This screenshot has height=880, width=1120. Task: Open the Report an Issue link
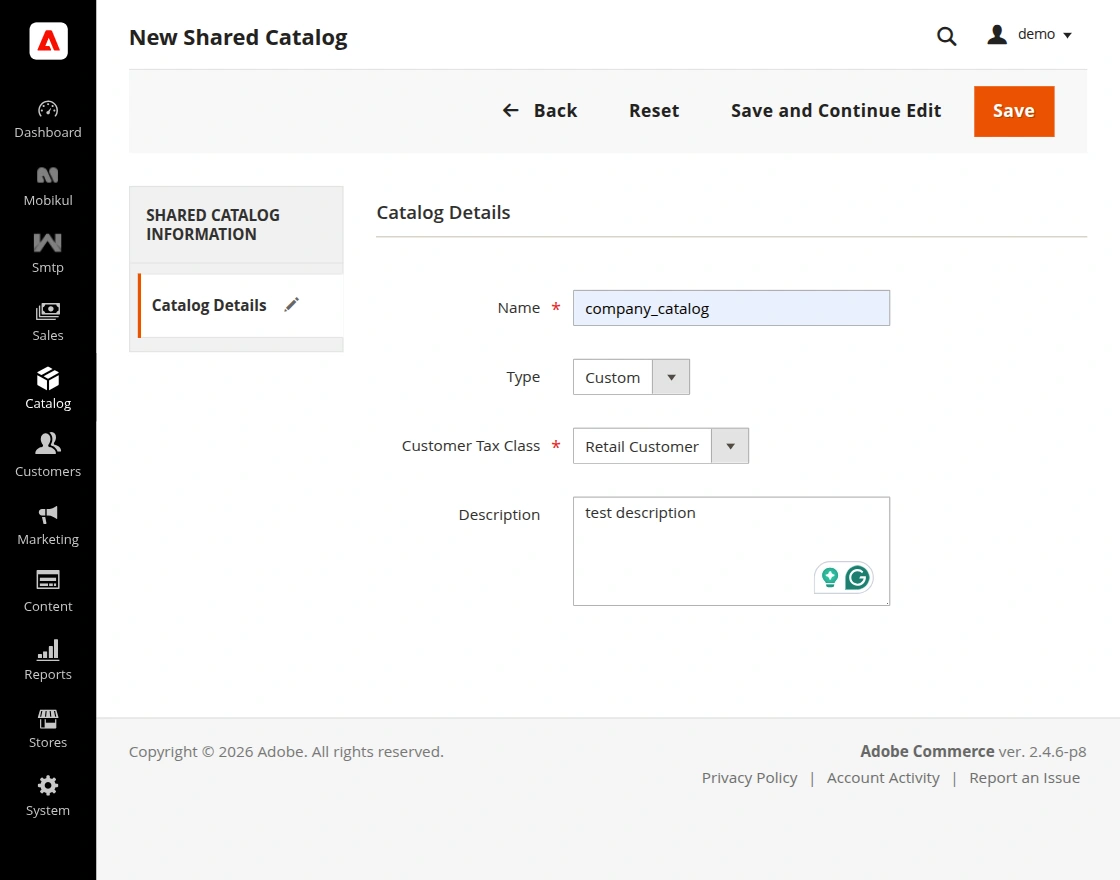click(1024, 778)
